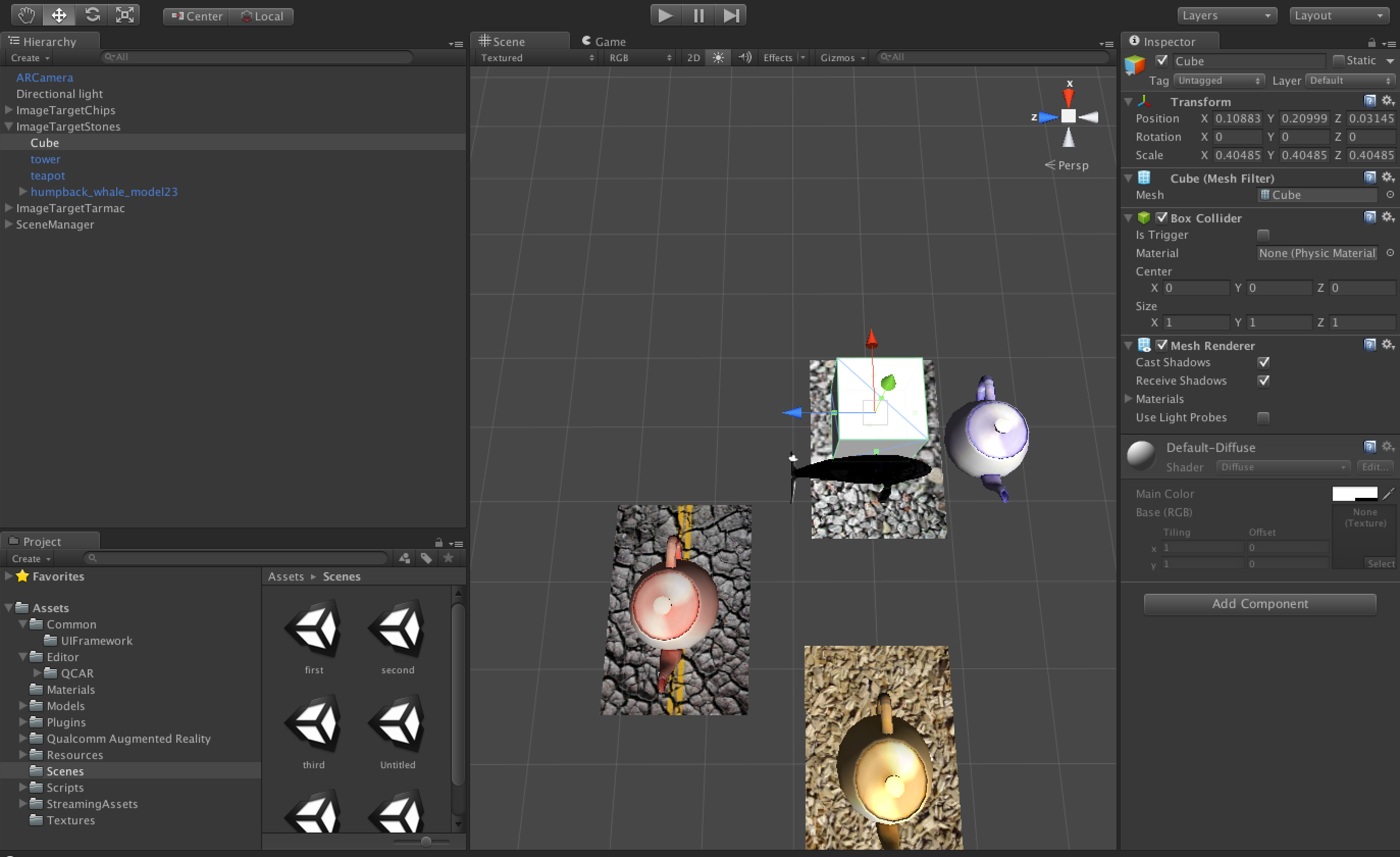Viewport: 1400px width, 857px height.
Task: Enable Use Light Probes checkbox
Action: [1263, 418]
